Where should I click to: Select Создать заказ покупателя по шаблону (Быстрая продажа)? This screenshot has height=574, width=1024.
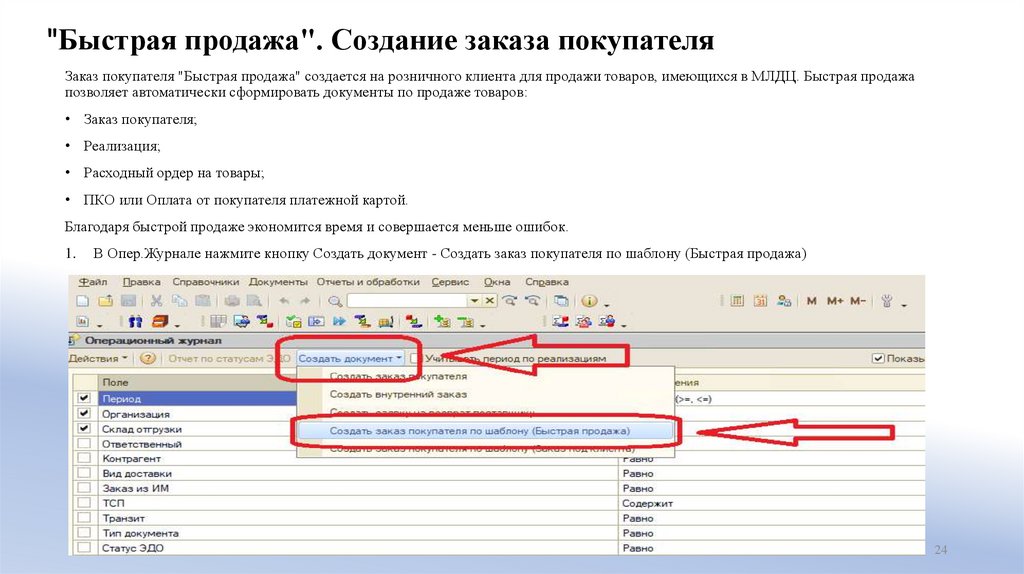pyautogui.click(x=485, y=431)
